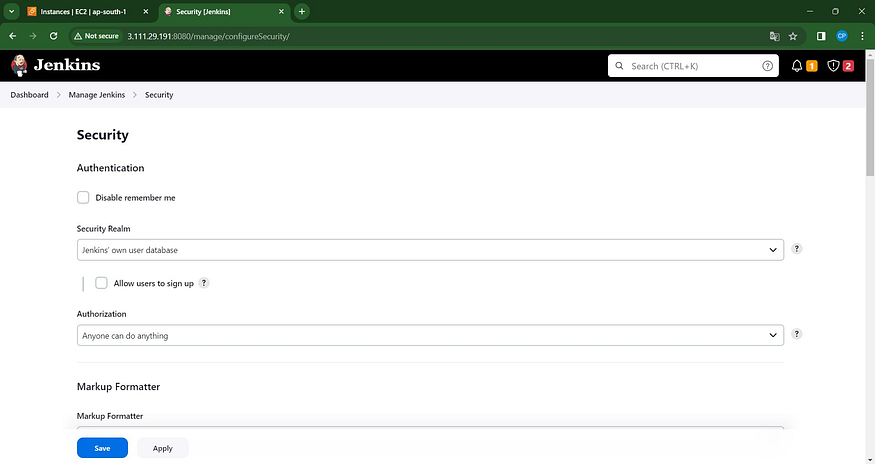Close the Instances EC2 tab
The height and width of the screenshot is (464, 875).
(146, 11)
